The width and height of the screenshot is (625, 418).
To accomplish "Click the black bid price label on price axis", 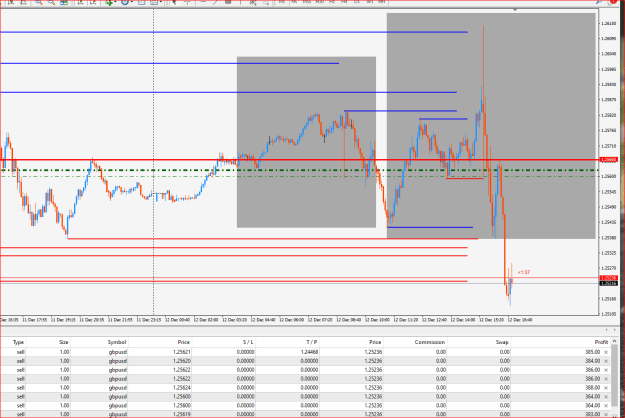I will 609,283.
